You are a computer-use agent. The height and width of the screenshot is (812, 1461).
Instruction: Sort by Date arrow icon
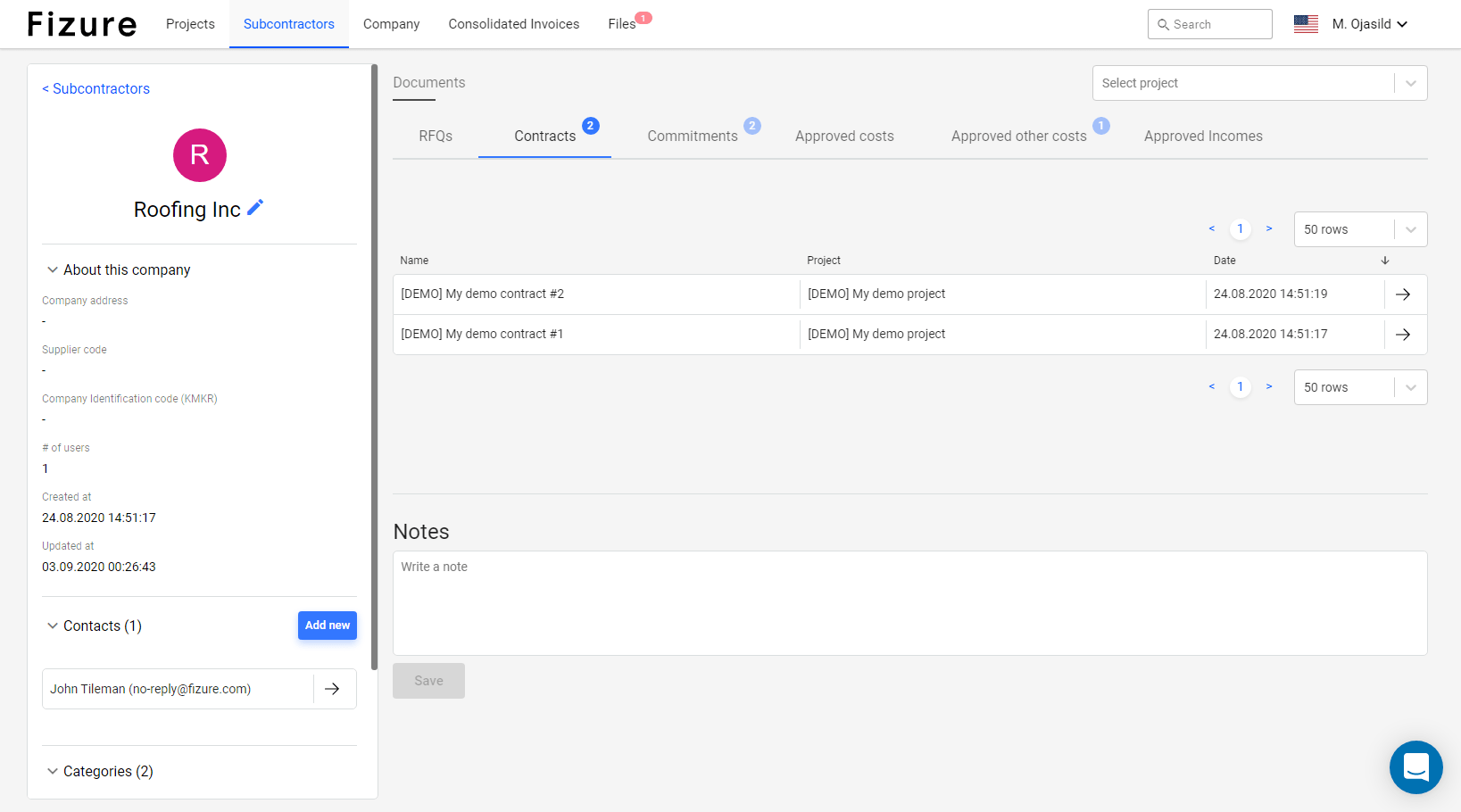coord(1385,261)
